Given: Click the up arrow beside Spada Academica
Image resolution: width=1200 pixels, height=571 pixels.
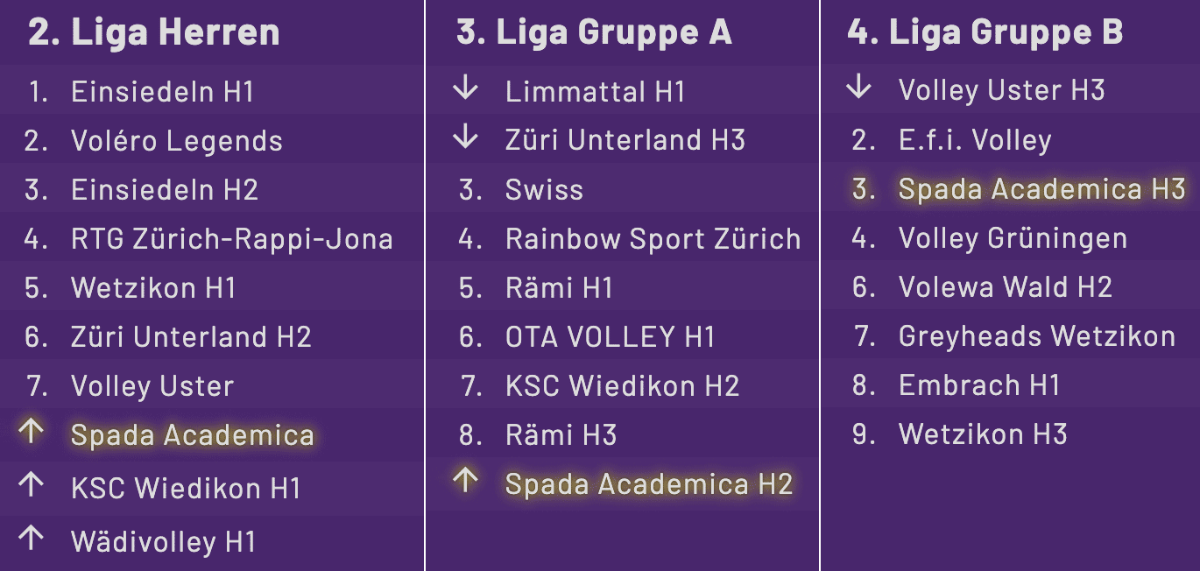Looking at the screenshot, I should click(x=32, y=432).
